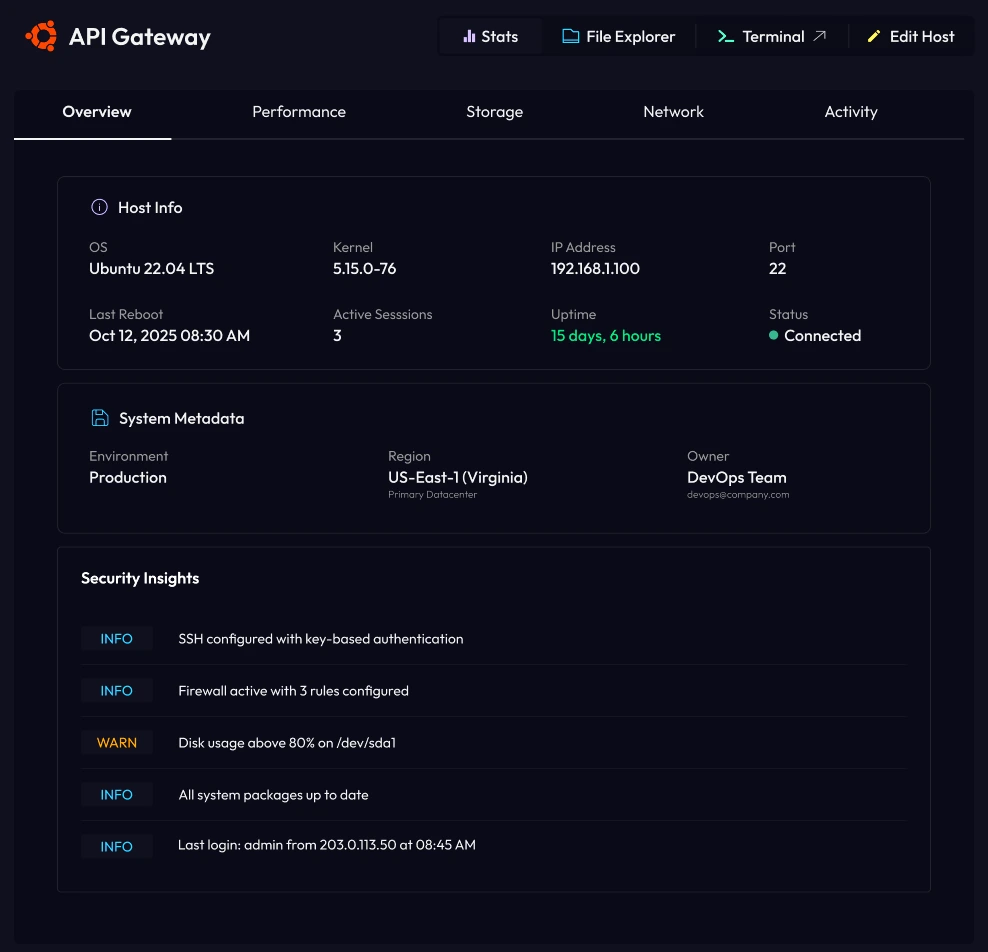The image size is (988, 952).
Task: Click the green Connected status dot
Action: point(773,335)
